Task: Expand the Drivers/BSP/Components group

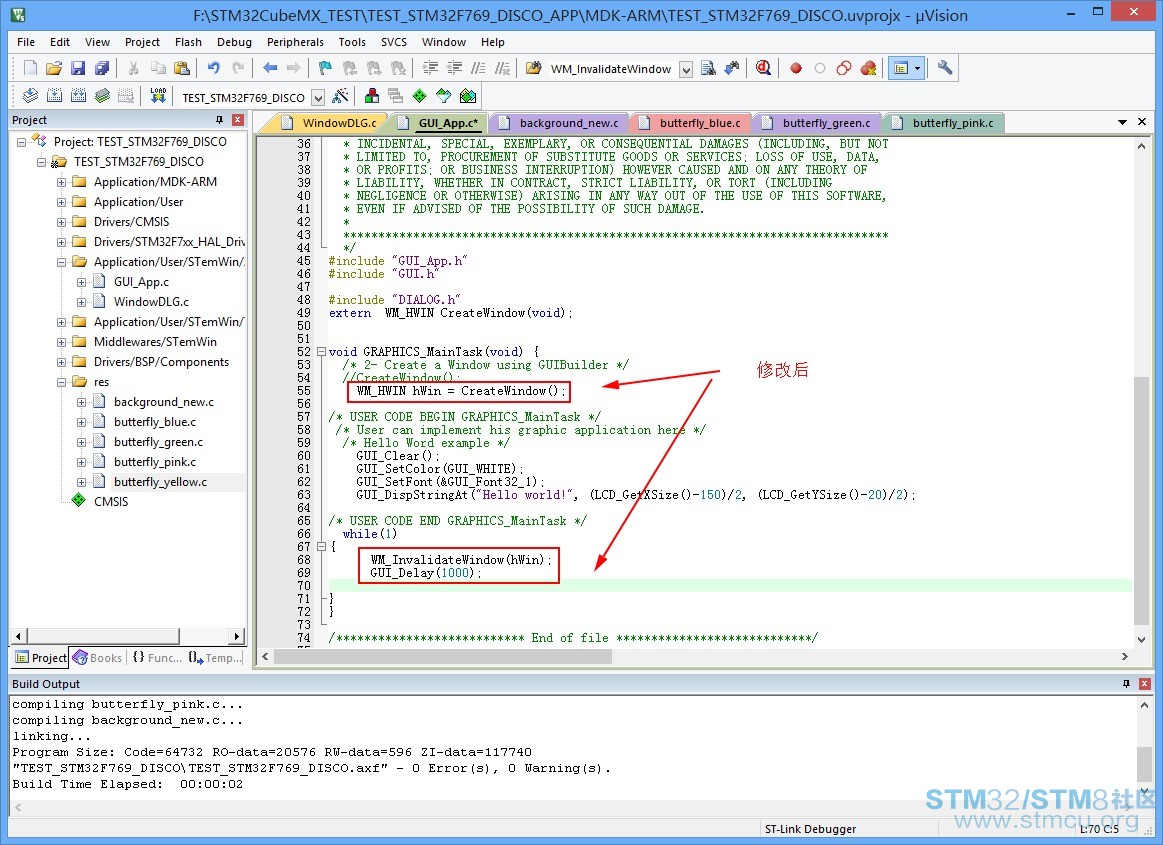Action: pos(62,362)
